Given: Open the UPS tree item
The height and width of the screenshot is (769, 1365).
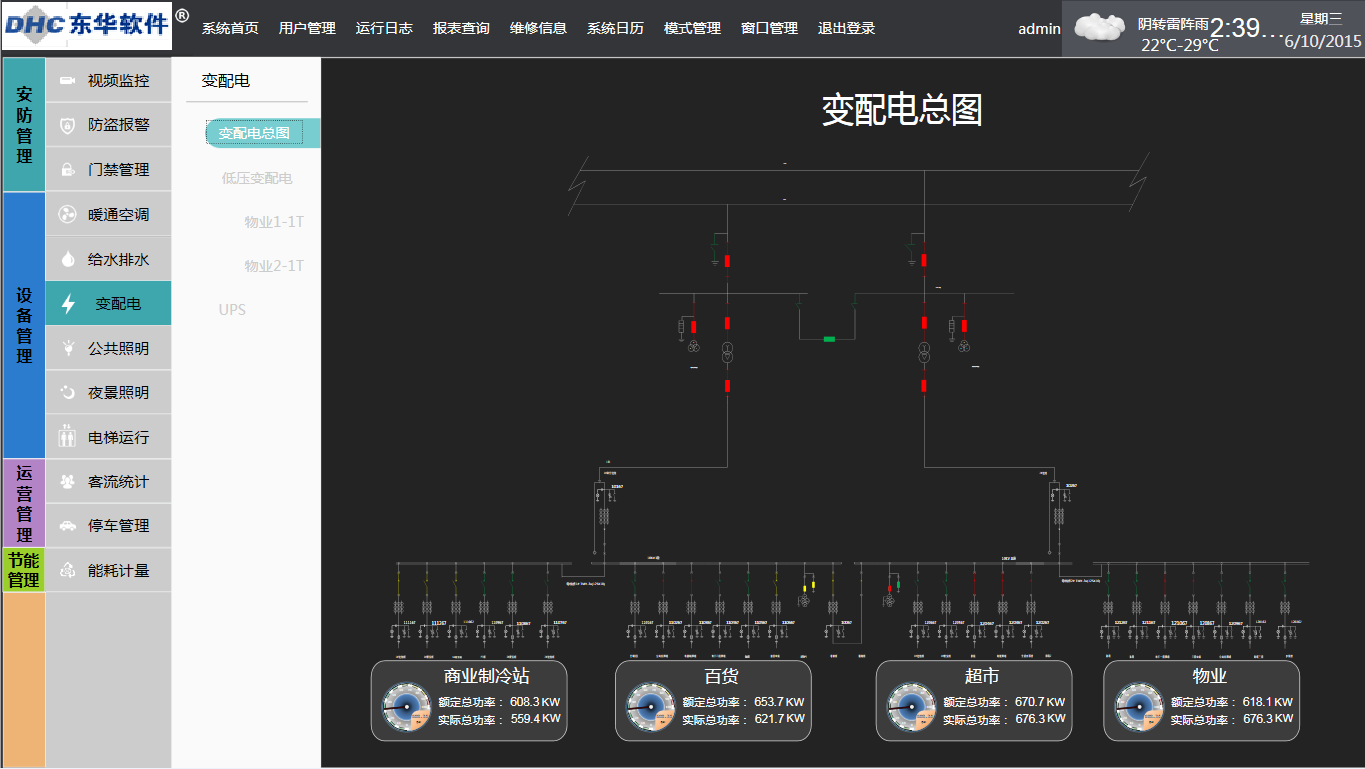Looking at the screenshot, I should pyautogui.click(x=232, y=310).
